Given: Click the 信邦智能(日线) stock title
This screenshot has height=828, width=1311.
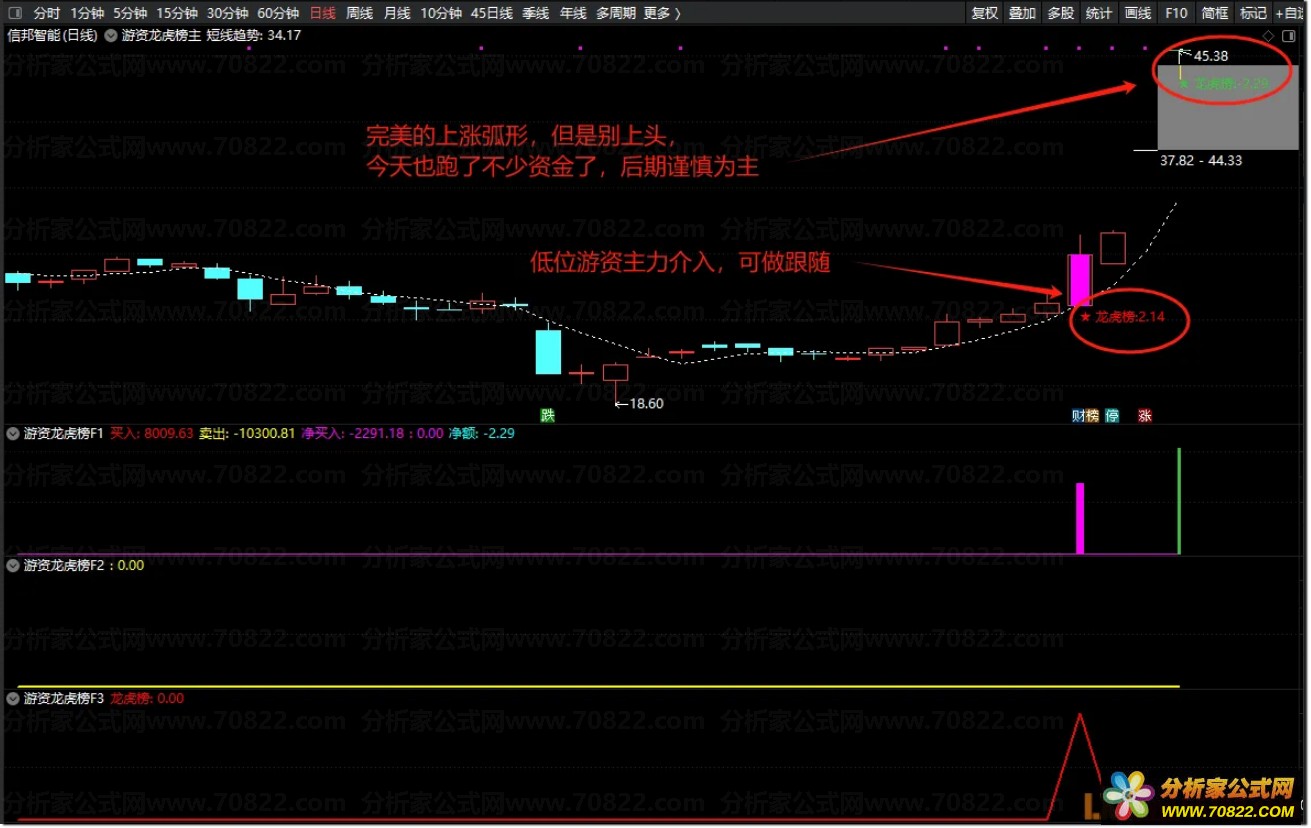Looking at the screenshot, I should coord(52,35).
